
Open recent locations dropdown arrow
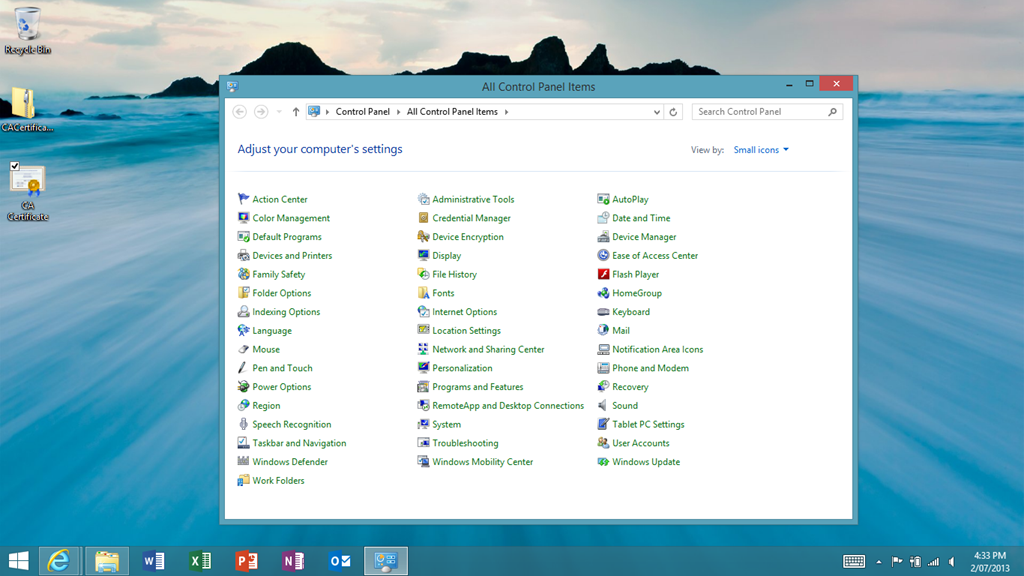tap(279, 112)
